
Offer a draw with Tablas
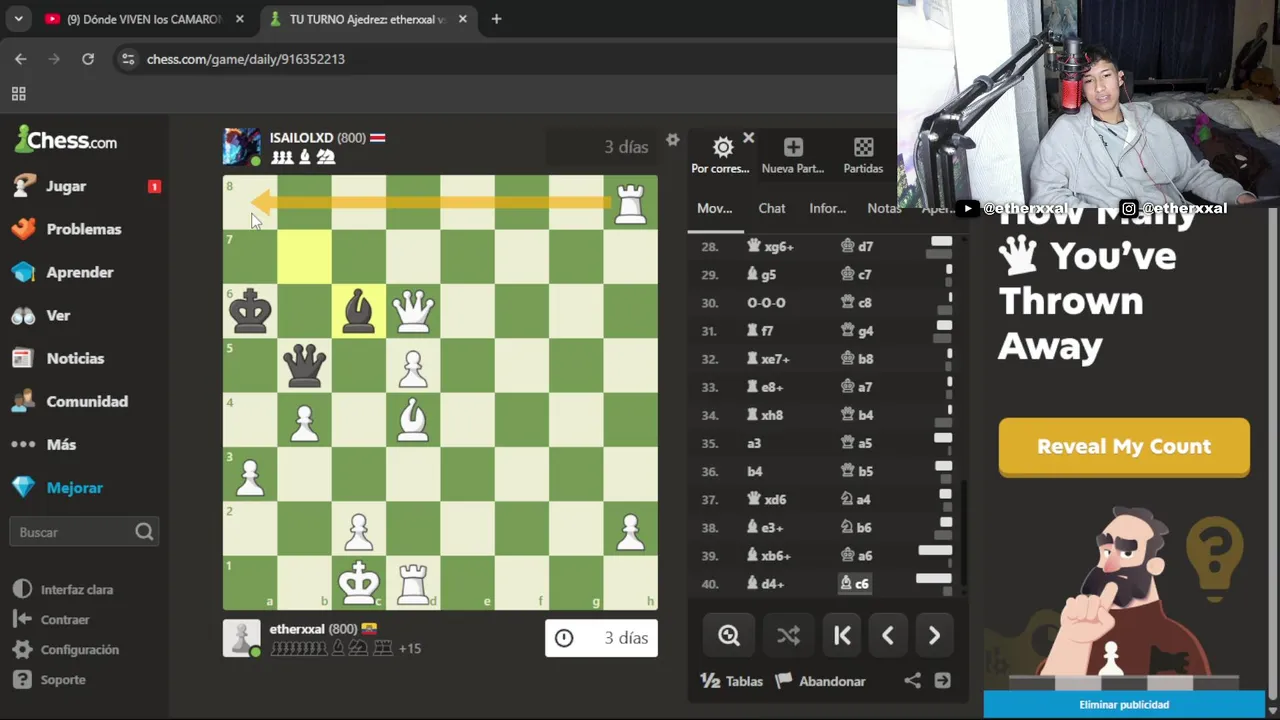732,681
